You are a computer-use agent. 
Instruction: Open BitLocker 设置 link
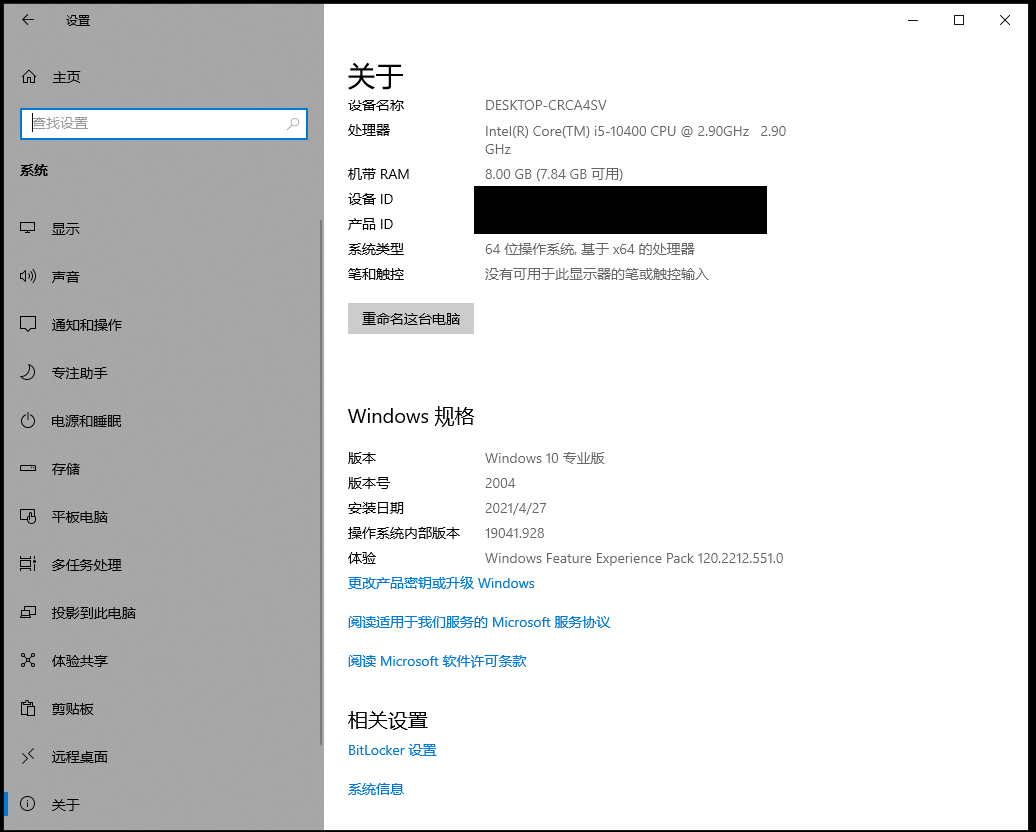(x=392, y=751)
